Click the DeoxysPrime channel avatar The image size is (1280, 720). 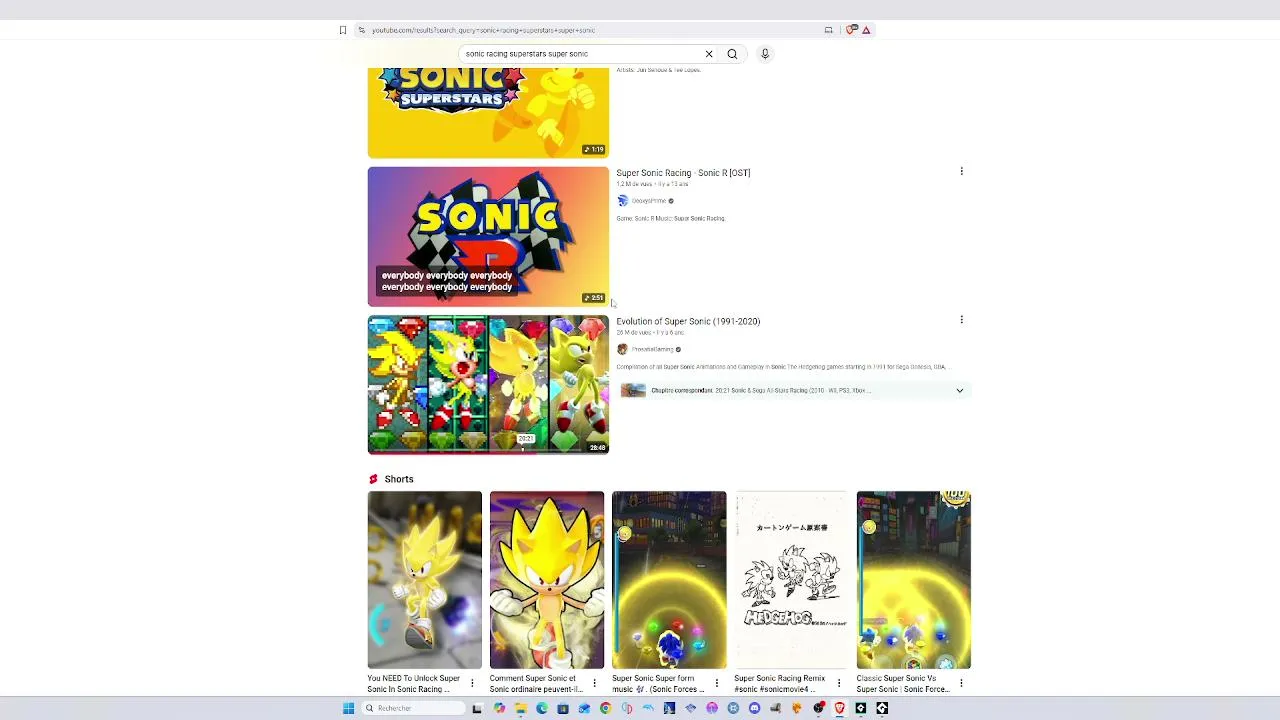tap(622, 201)
